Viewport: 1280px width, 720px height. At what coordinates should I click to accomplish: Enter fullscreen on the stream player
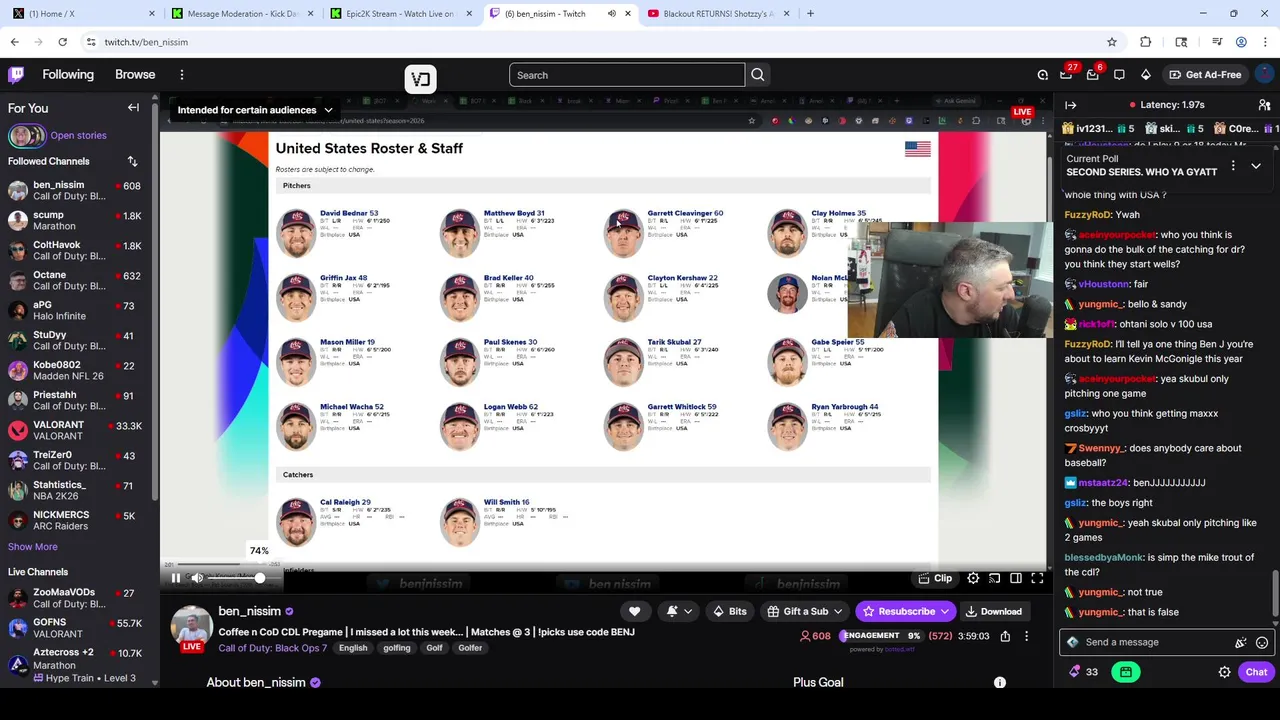tap(1037, 578)
